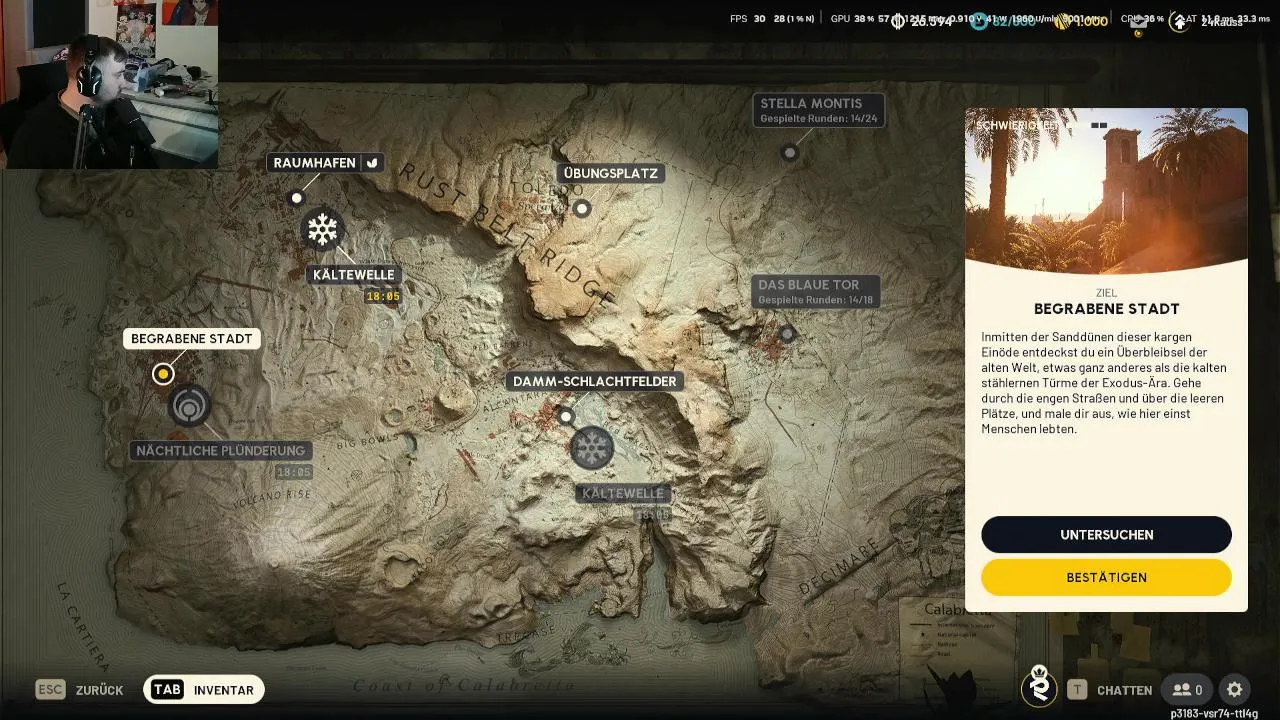Viewport: 1280px width, 720px height.
Task: Click the 'Gespielte Runden: 14/18' text
Action: point(815,300)
